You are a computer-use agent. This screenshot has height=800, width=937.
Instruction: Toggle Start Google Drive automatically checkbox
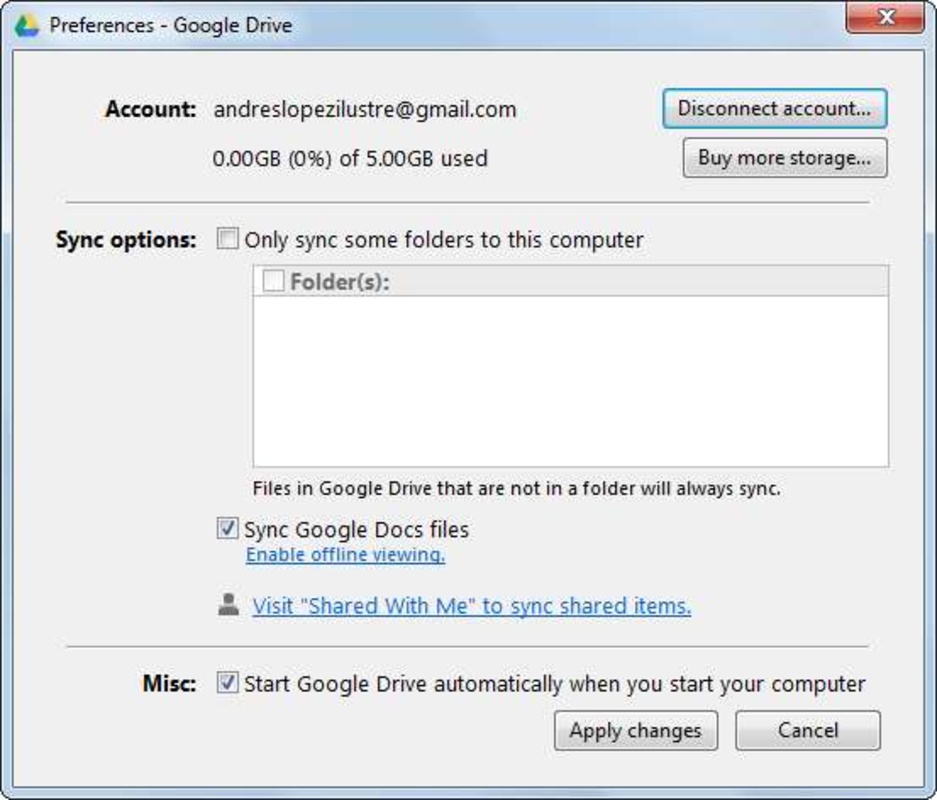(x=227, y=682)
